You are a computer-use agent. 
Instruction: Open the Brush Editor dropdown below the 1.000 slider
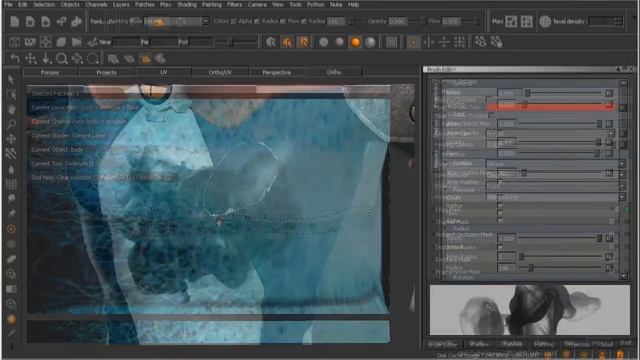pos(550,133)
